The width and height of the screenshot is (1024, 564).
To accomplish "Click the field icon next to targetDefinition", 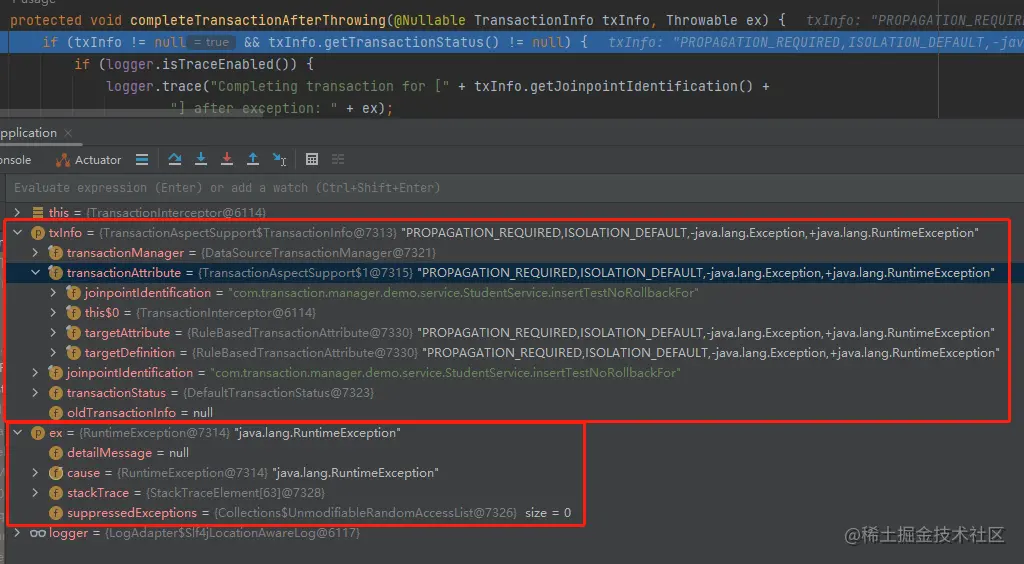I will pyautogui.click(x=74, y=352).
